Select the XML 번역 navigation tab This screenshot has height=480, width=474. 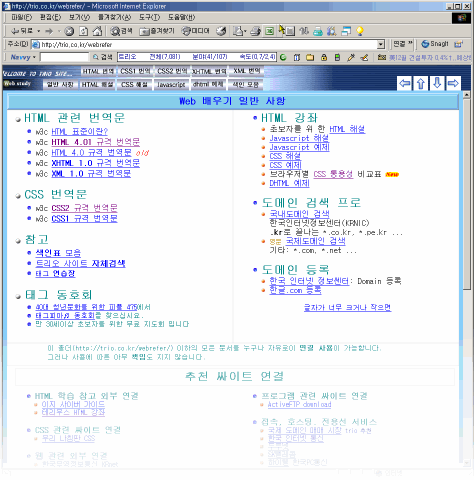(x=247, y=71)
